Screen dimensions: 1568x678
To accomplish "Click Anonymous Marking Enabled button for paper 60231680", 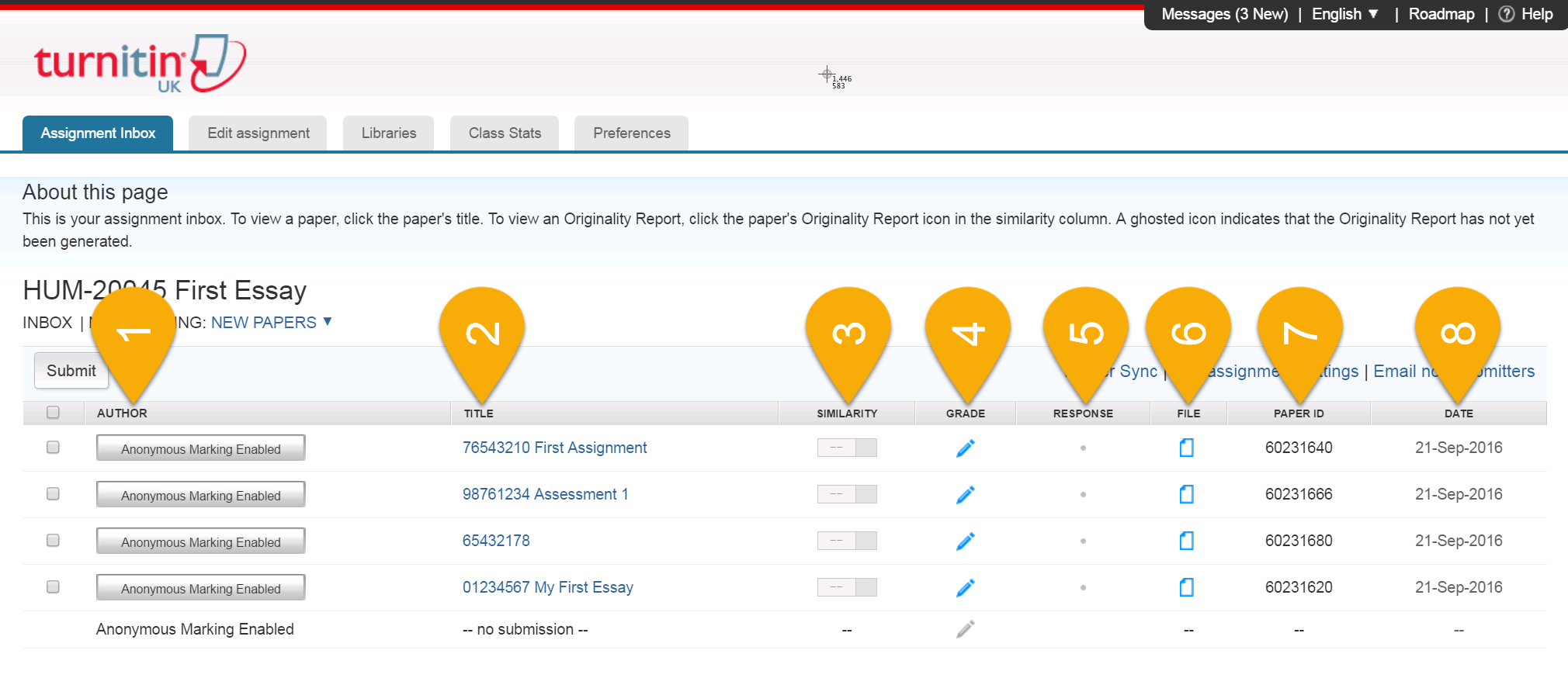I will pos(201,541).
